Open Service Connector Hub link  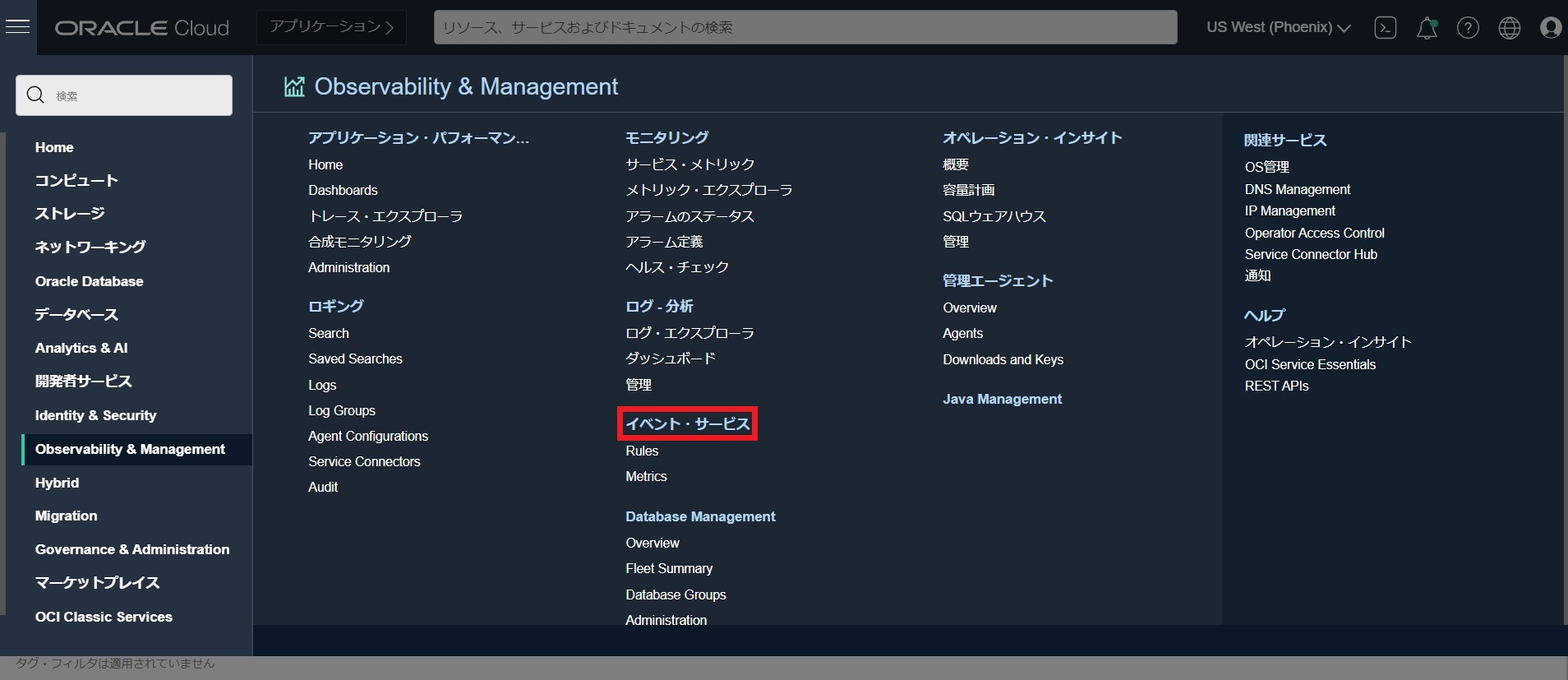[1310, 254]
